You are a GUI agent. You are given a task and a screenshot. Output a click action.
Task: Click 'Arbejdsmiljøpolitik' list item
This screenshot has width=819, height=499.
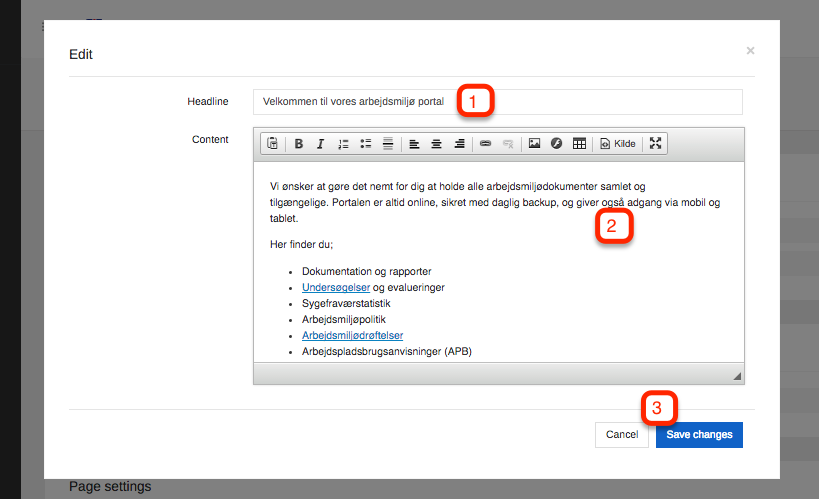(x=344, y=319)
